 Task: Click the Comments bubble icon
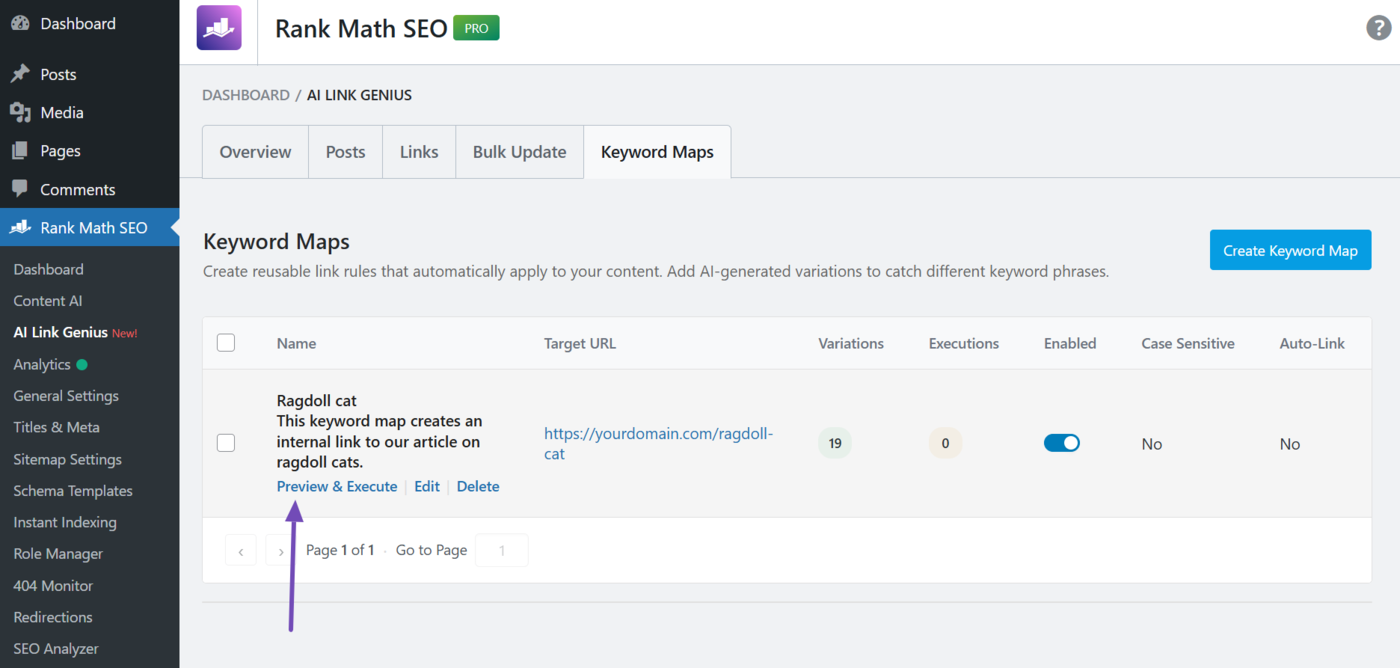(x=20, y=189)
